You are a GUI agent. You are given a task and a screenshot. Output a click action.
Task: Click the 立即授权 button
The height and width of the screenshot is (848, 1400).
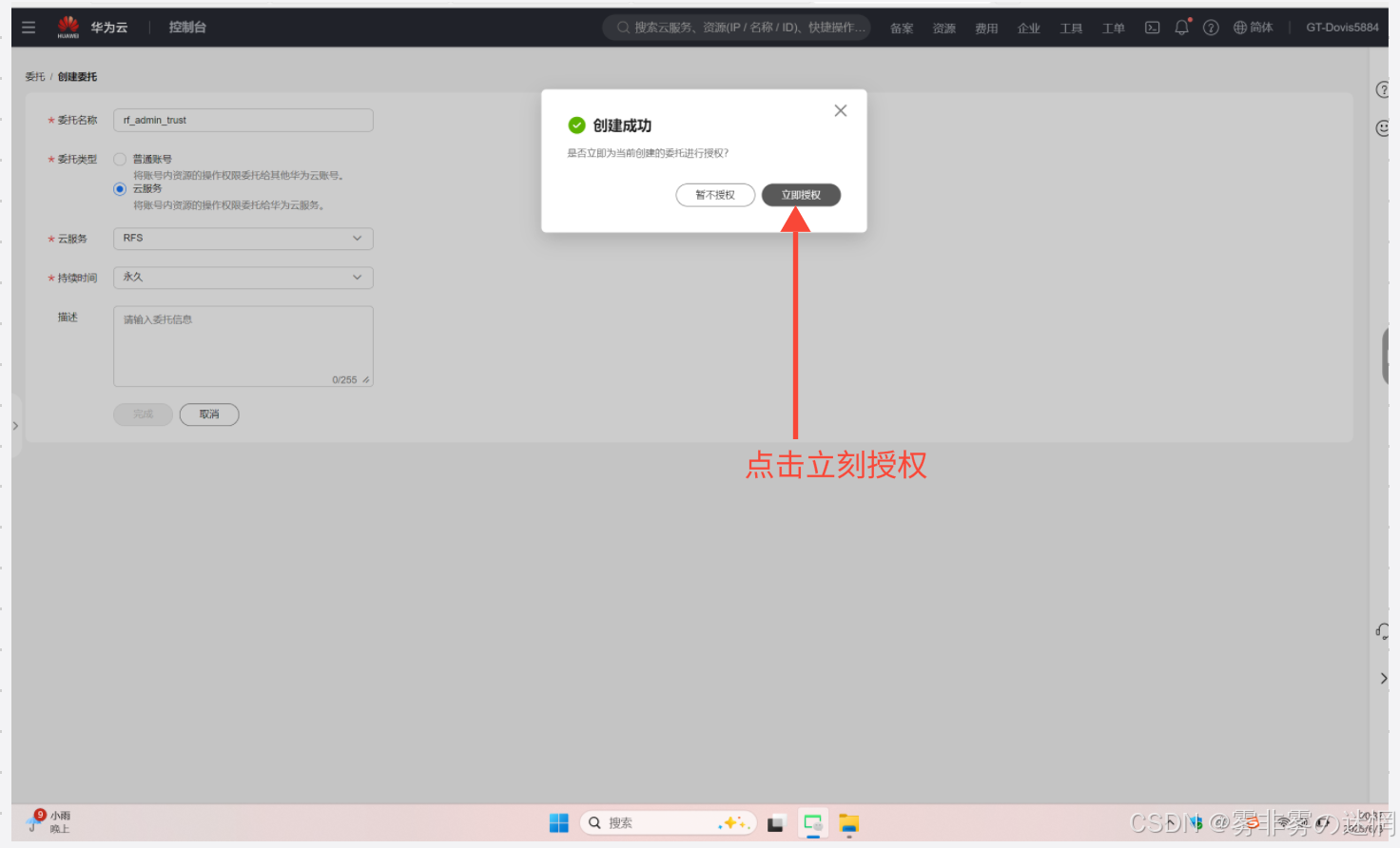pos(801,195)
